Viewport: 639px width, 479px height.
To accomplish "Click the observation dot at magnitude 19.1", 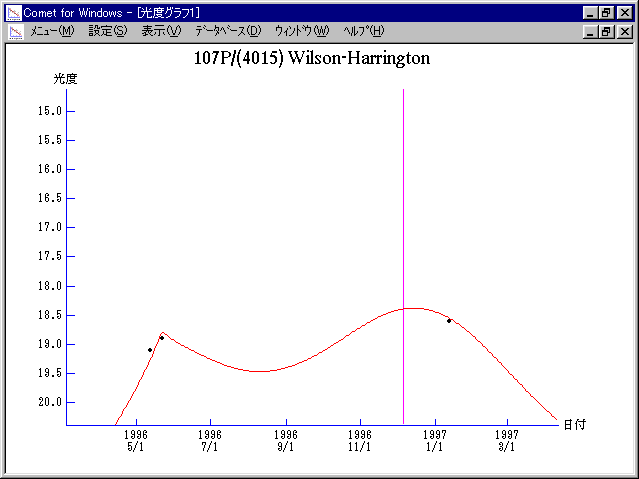I will click(150, 350).
